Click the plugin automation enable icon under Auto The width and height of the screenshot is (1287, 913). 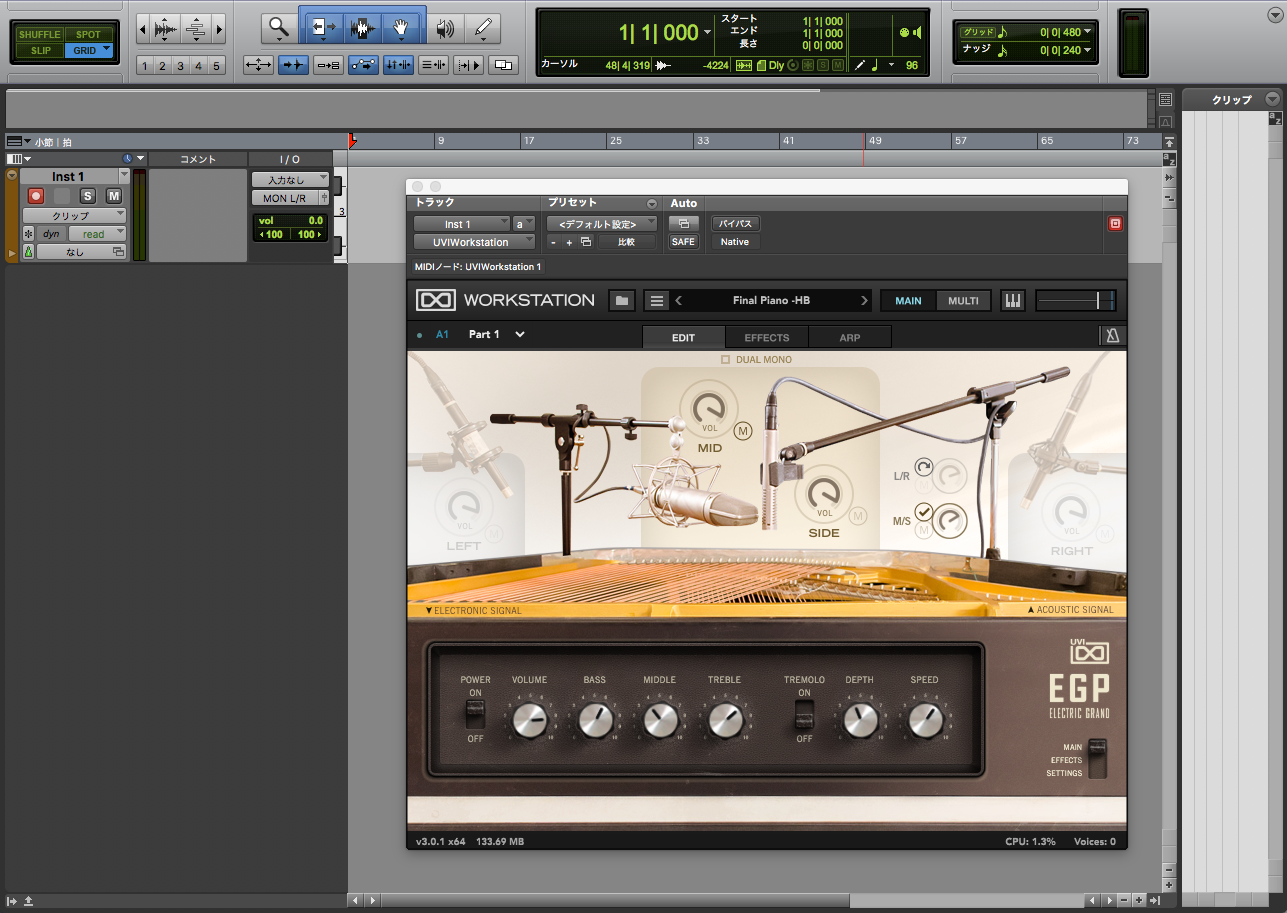click(684, 224)
